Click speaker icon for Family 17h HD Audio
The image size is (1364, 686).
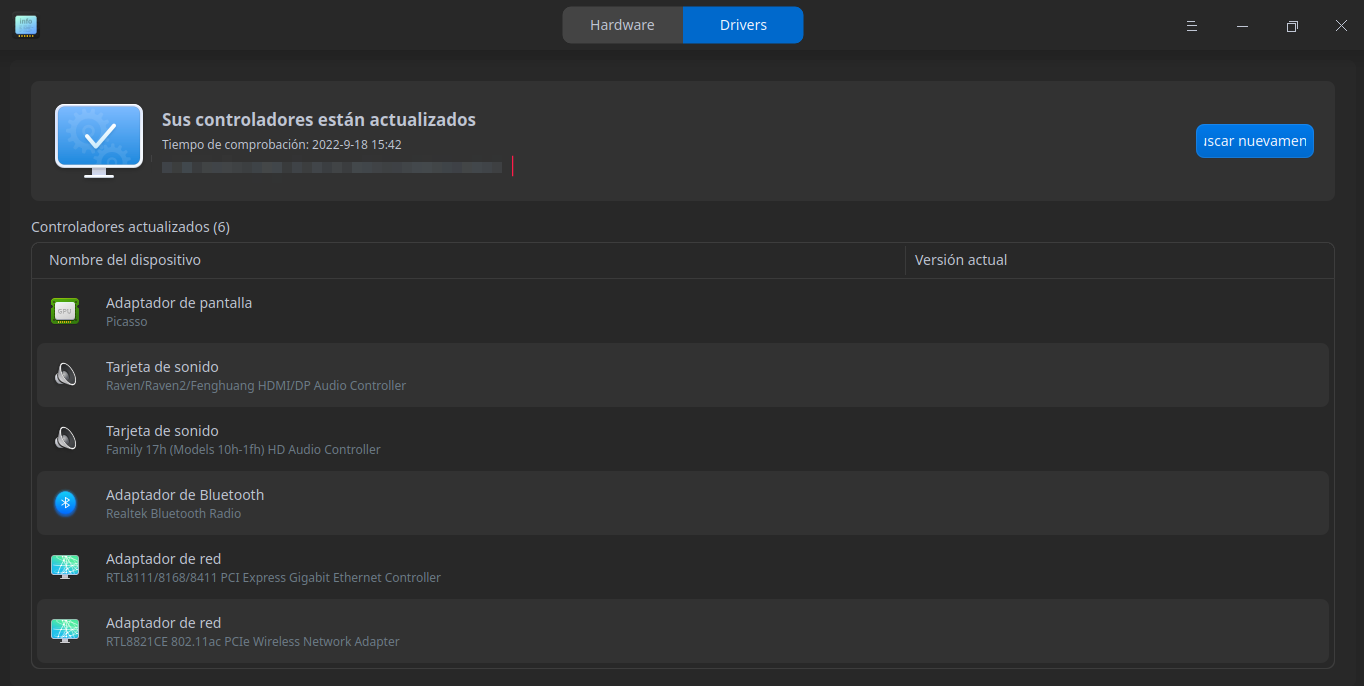[65, 439]
